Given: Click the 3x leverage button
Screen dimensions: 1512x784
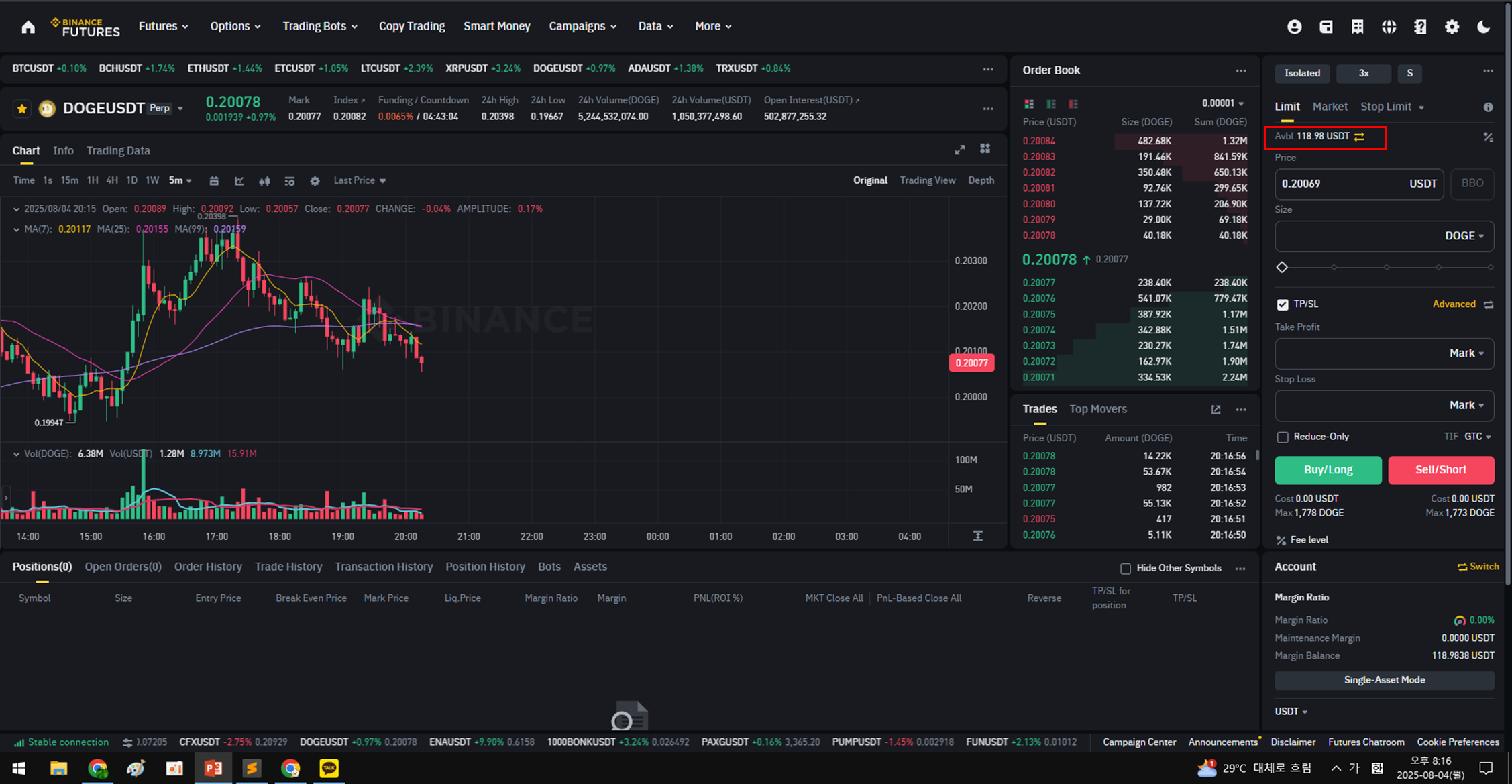Looking at the screenshot, I should coord(1363,73).
